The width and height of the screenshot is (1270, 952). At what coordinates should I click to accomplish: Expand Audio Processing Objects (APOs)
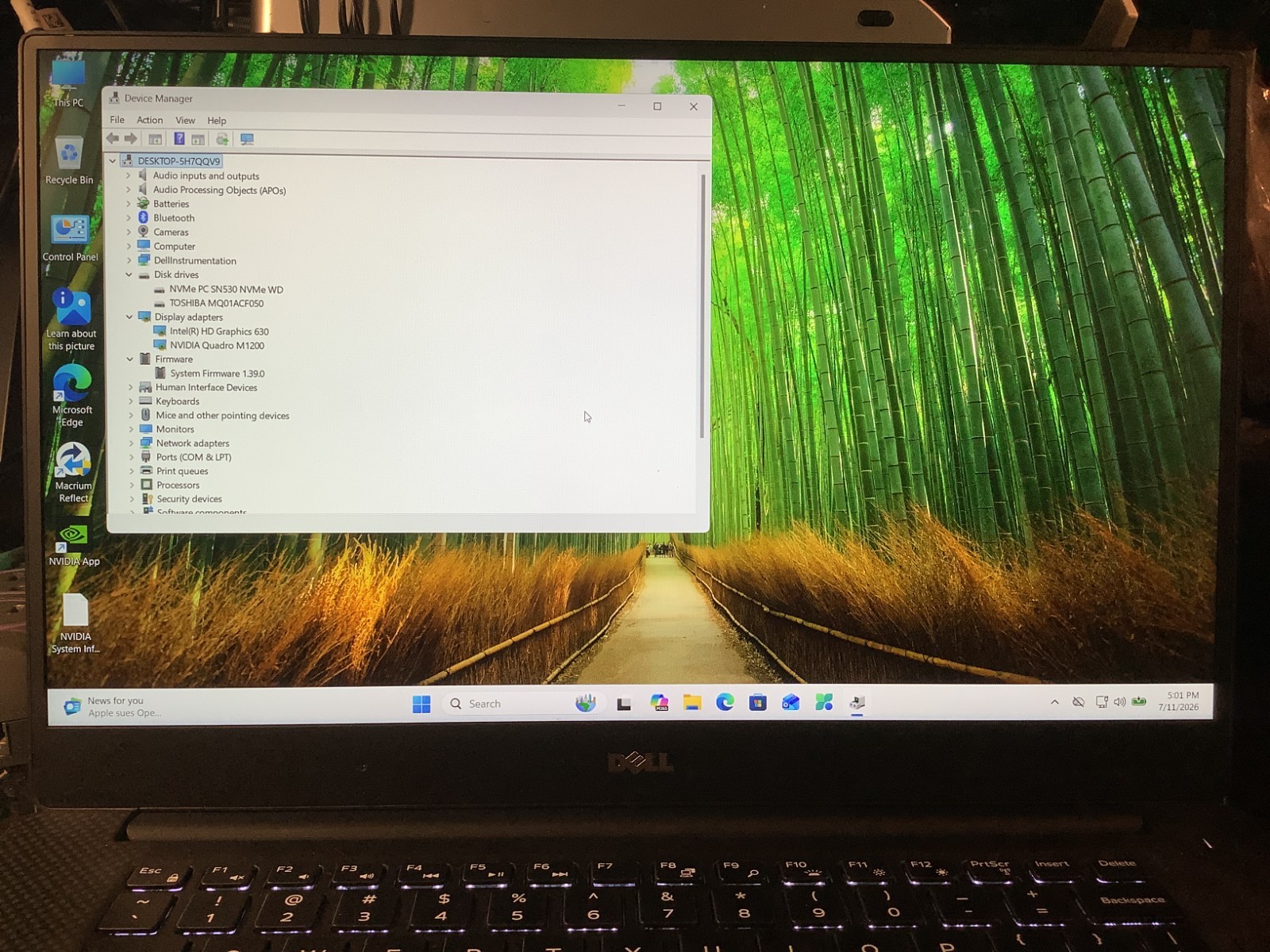pyautogui.click(x=129, y=190)
